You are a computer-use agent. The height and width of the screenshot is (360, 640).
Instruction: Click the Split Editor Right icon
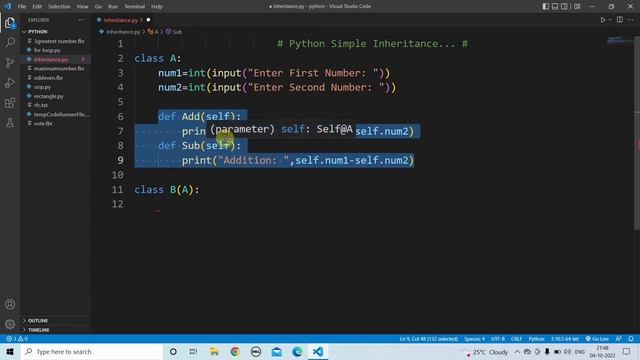tap(620, 20)
